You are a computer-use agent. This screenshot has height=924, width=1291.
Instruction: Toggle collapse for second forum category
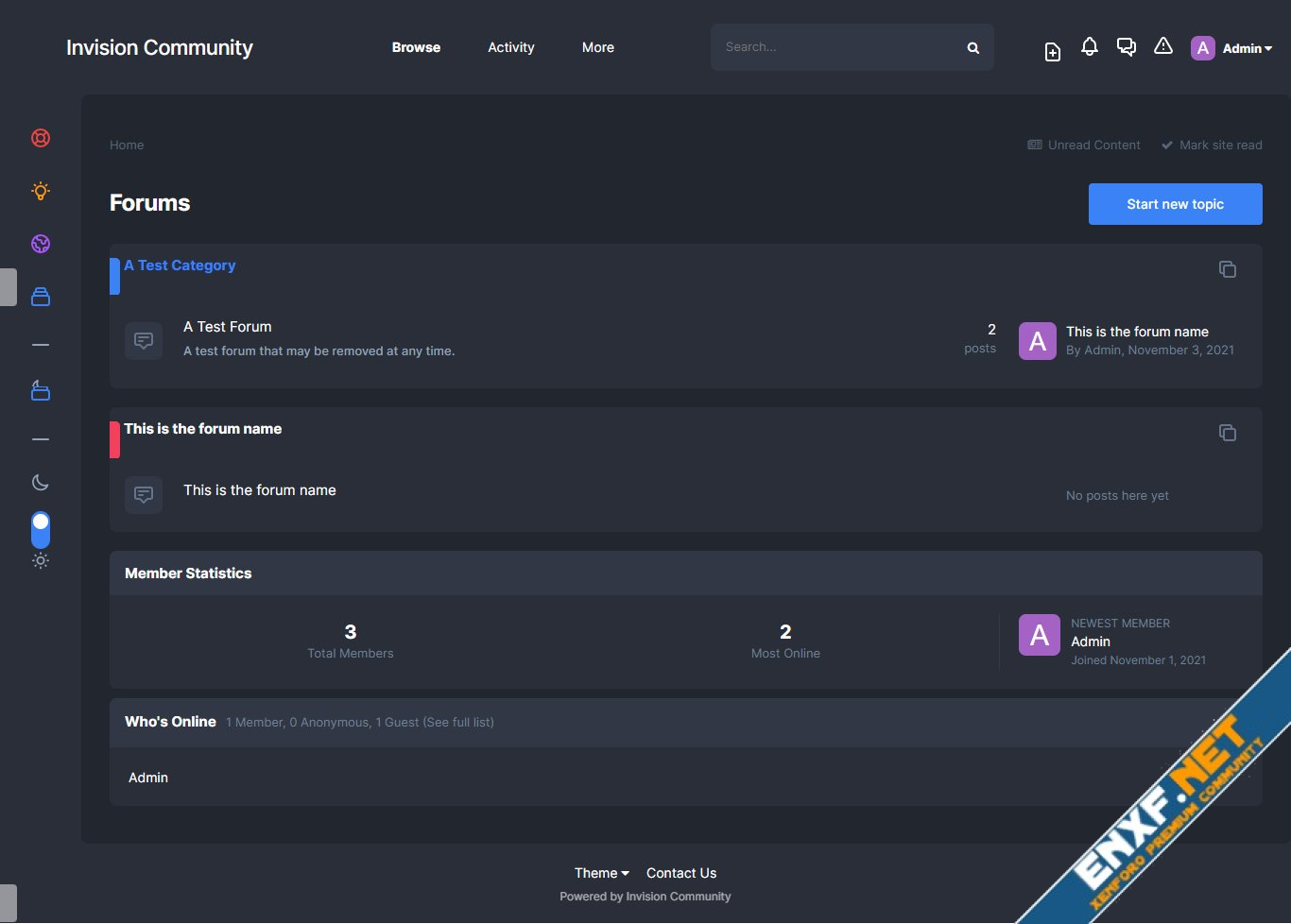click(x=1227, y=433)
